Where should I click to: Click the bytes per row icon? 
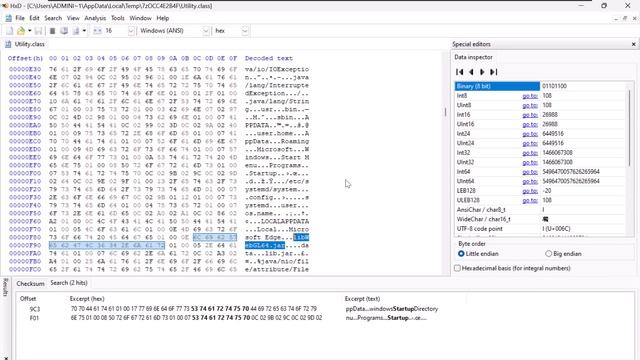(97, 31)
